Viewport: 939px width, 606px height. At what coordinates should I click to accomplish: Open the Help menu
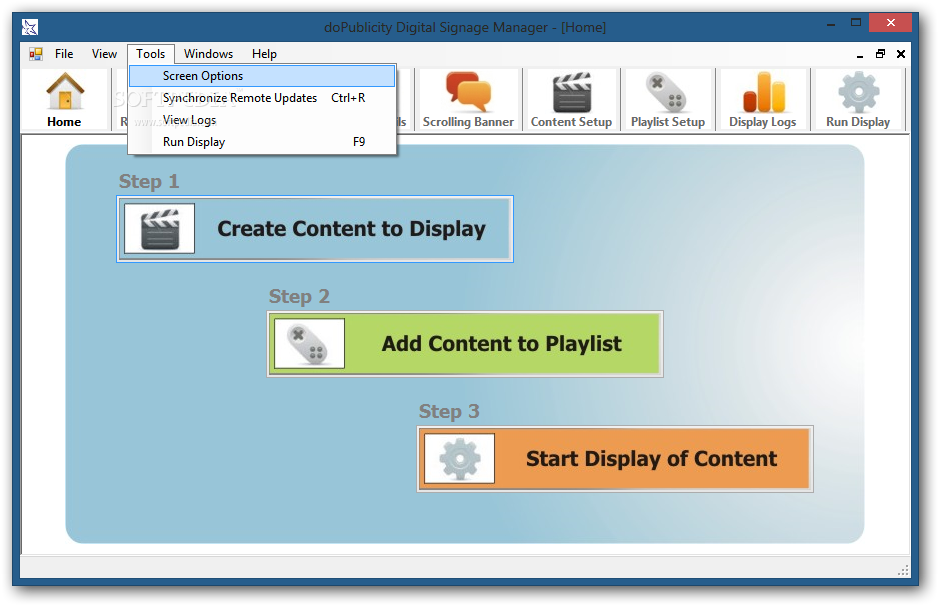coord(264,54)
